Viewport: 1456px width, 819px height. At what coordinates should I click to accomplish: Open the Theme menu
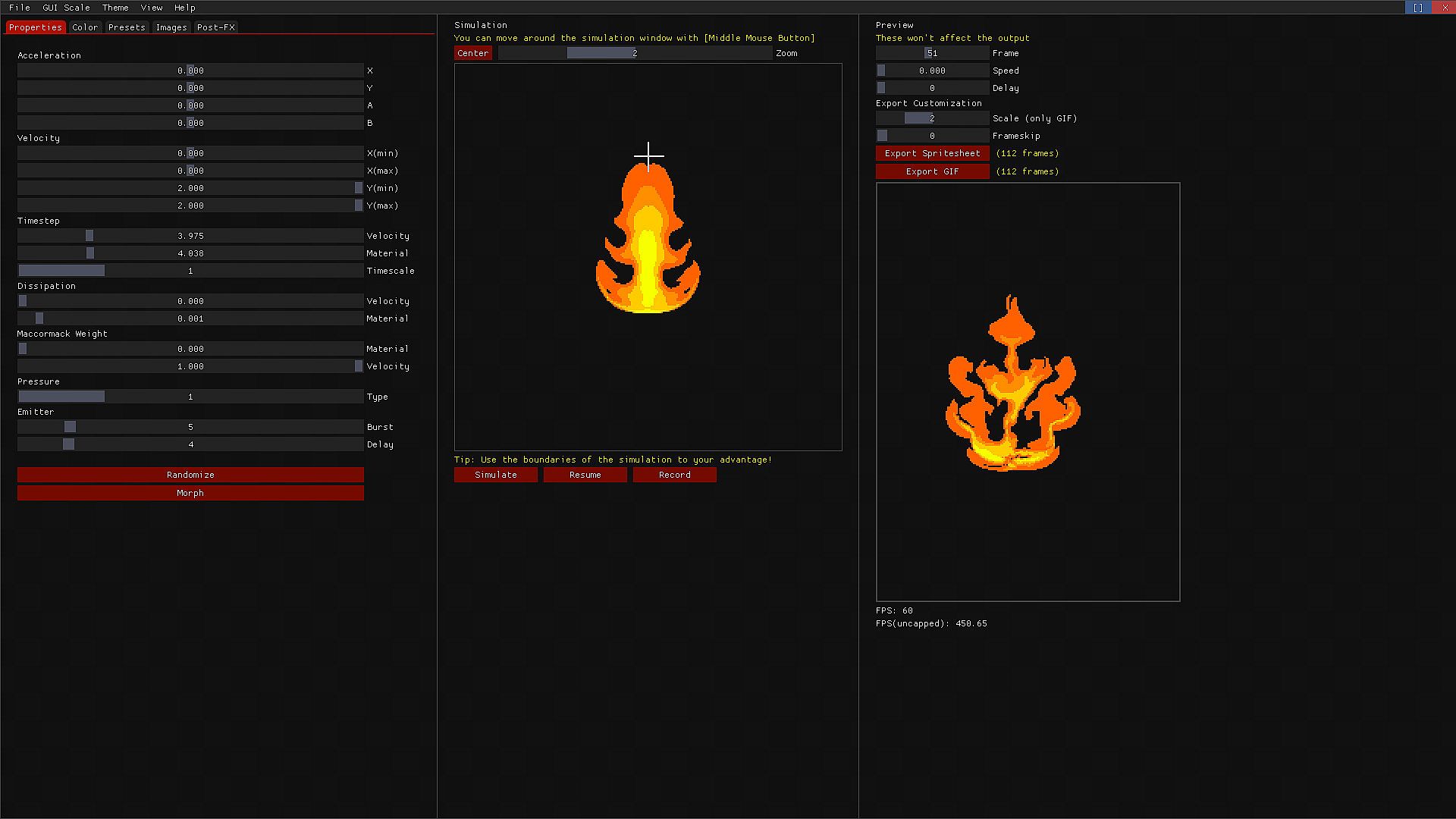[115, 8]
